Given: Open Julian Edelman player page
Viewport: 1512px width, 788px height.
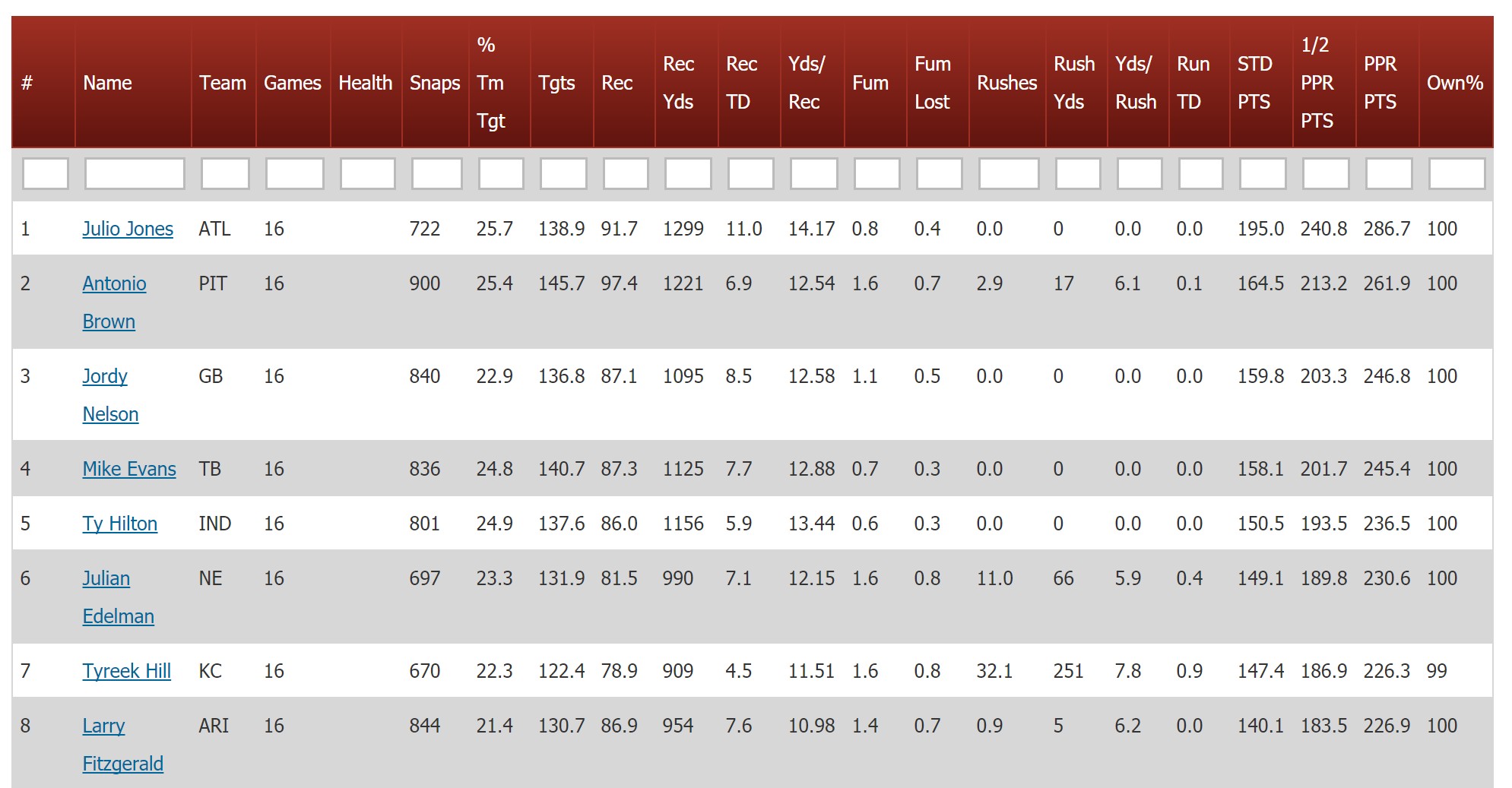Looking at the screenshot, I should [x=106, y=579].
